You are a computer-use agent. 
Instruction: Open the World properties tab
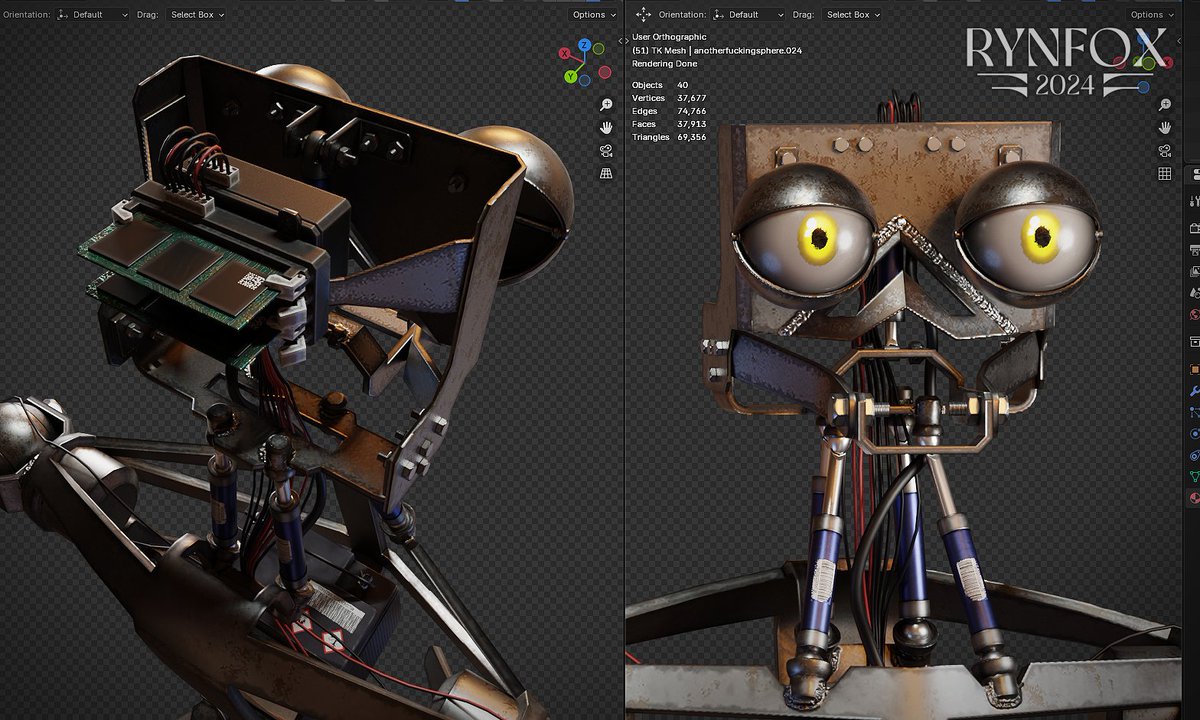pos(1194,314)
